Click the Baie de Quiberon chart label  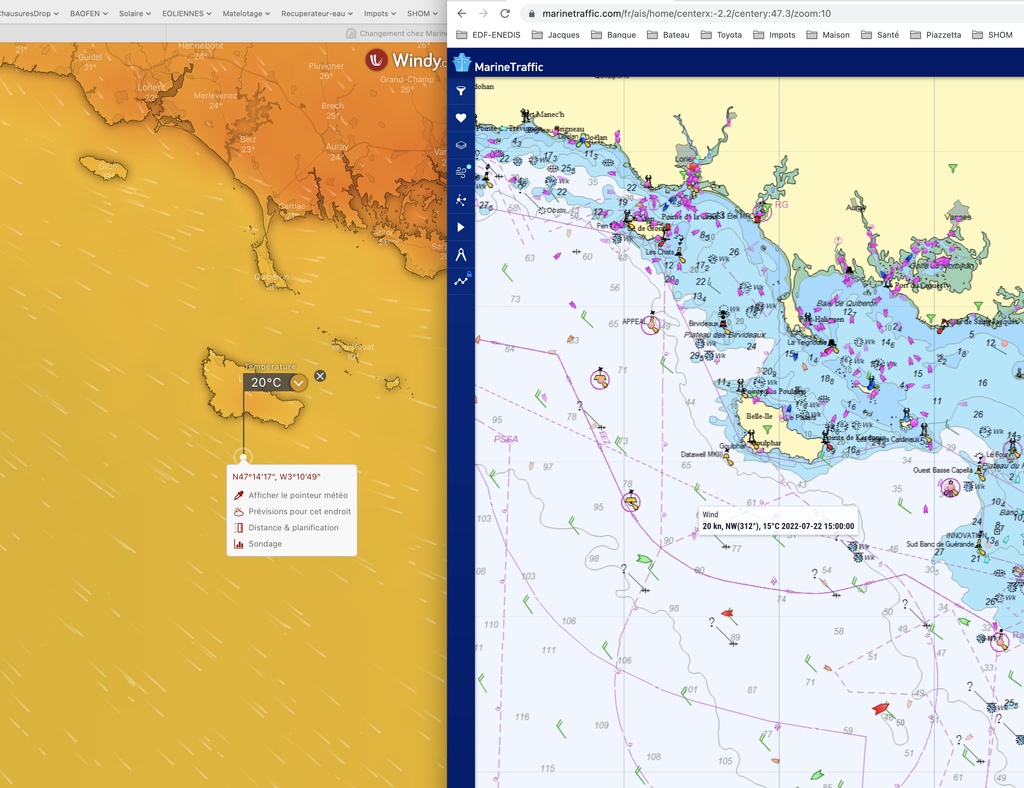[847, 303]
